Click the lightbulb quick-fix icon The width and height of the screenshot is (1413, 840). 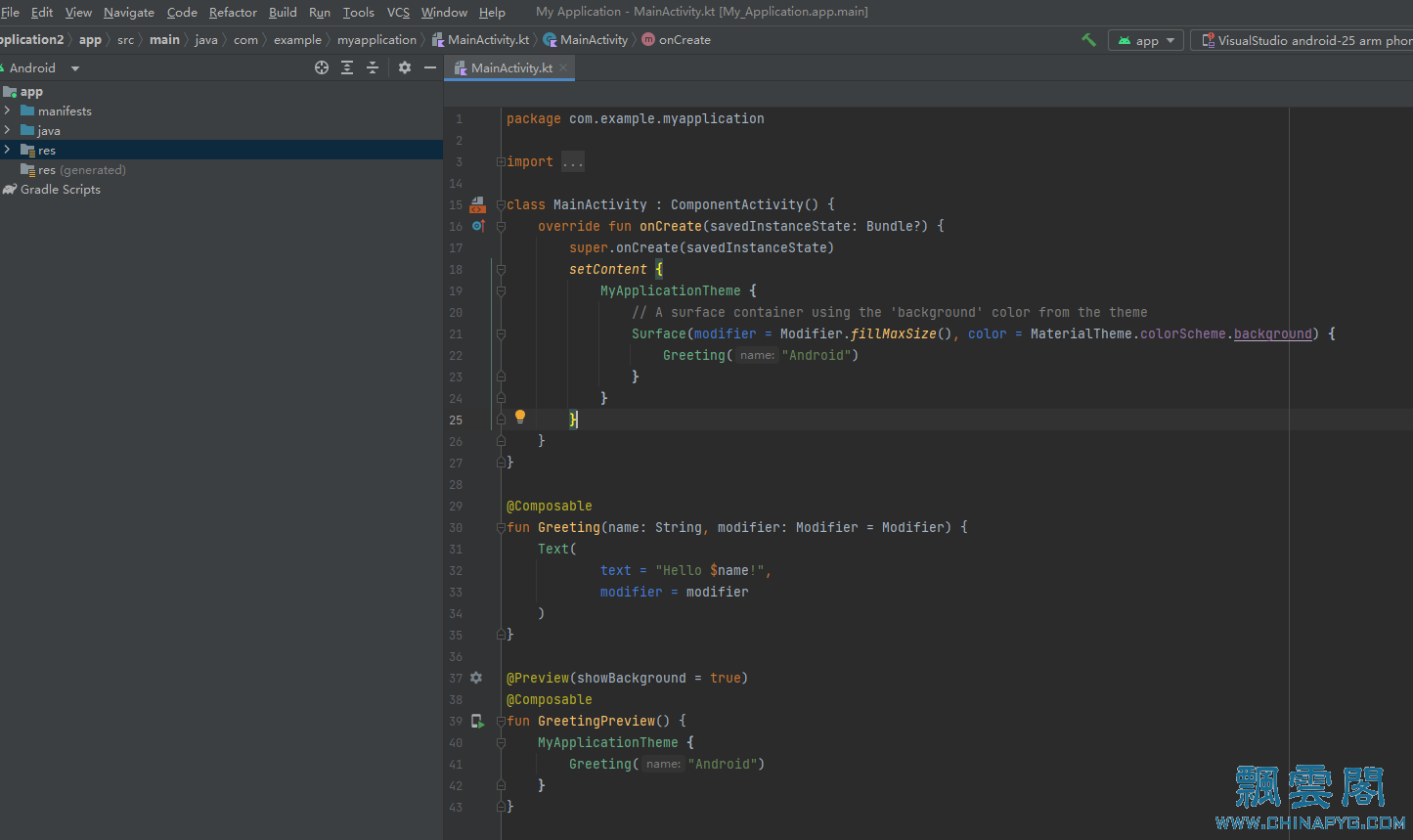[520, 417]
